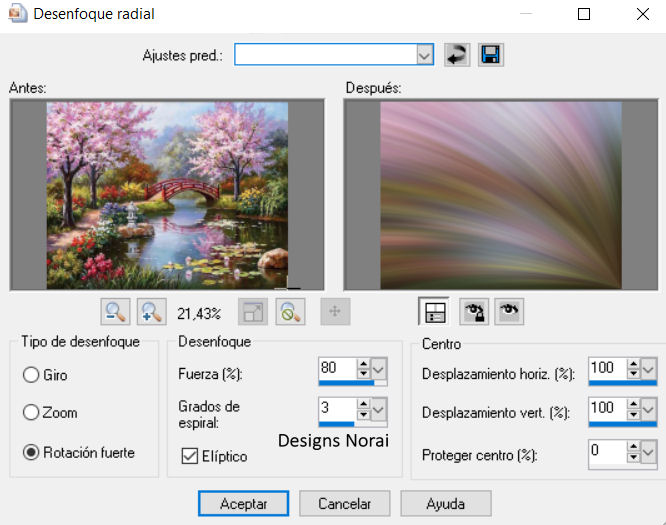Click the Grados de espiral slider bar
666x525 pixels.
pos(353,423)
